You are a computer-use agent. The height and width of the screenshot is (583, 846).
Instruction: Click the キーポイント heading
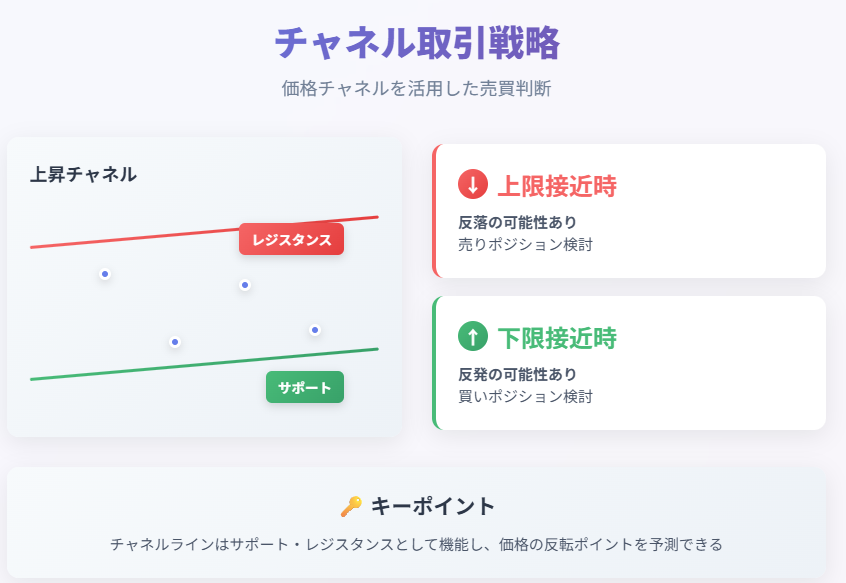point(433,506)
